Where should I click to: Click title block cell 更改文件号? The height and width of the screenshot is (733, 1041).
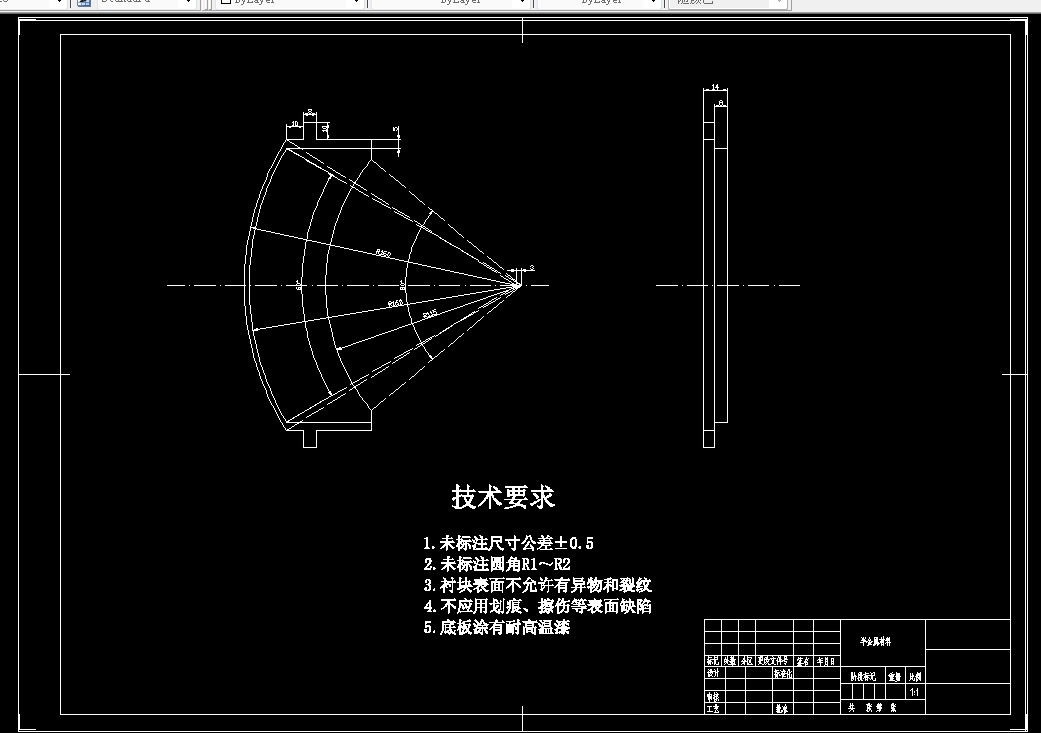773,661
